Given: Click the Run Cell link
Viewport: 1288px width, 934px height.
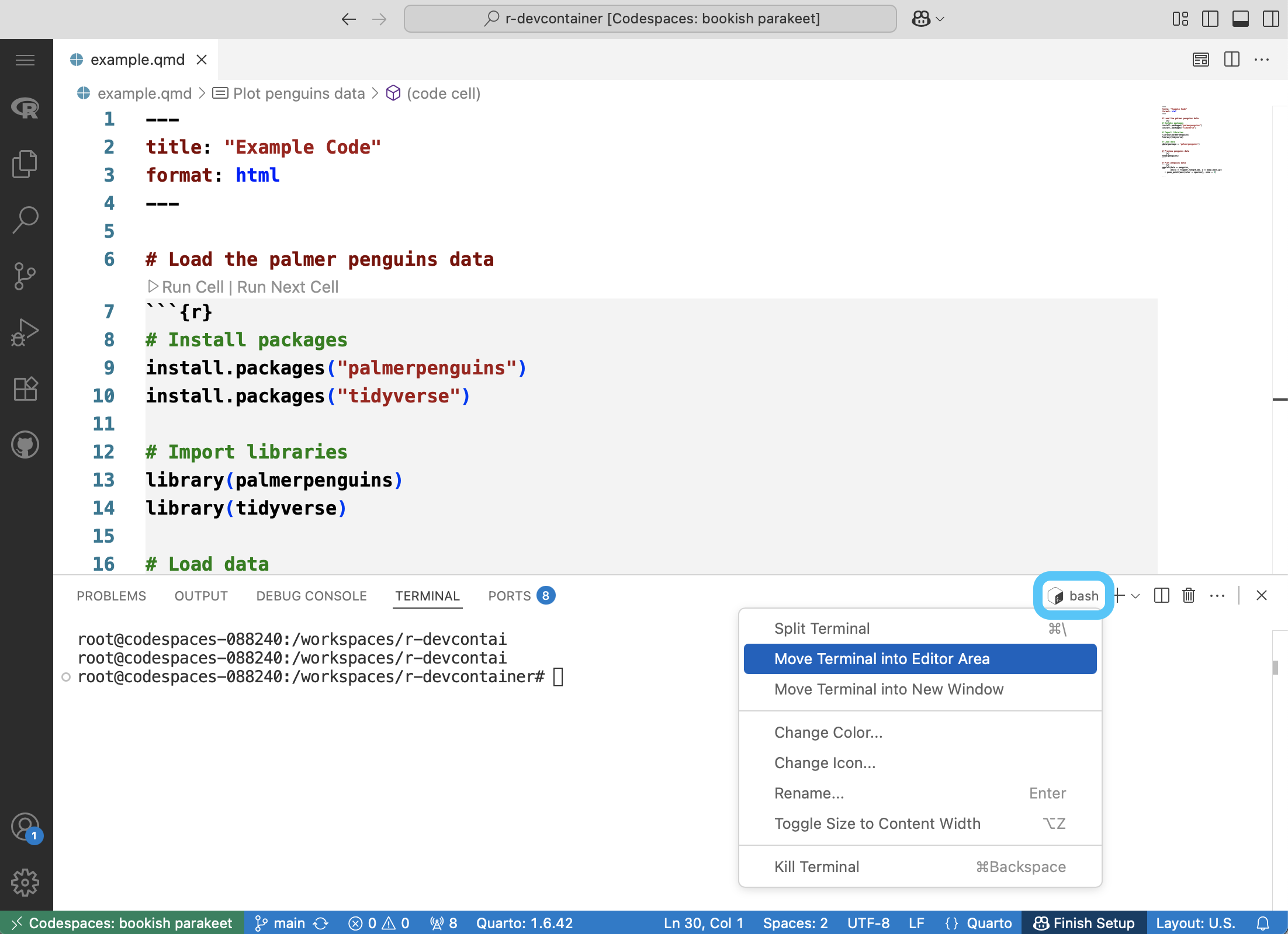Looking at the screenshot, I should coord(186,287).
